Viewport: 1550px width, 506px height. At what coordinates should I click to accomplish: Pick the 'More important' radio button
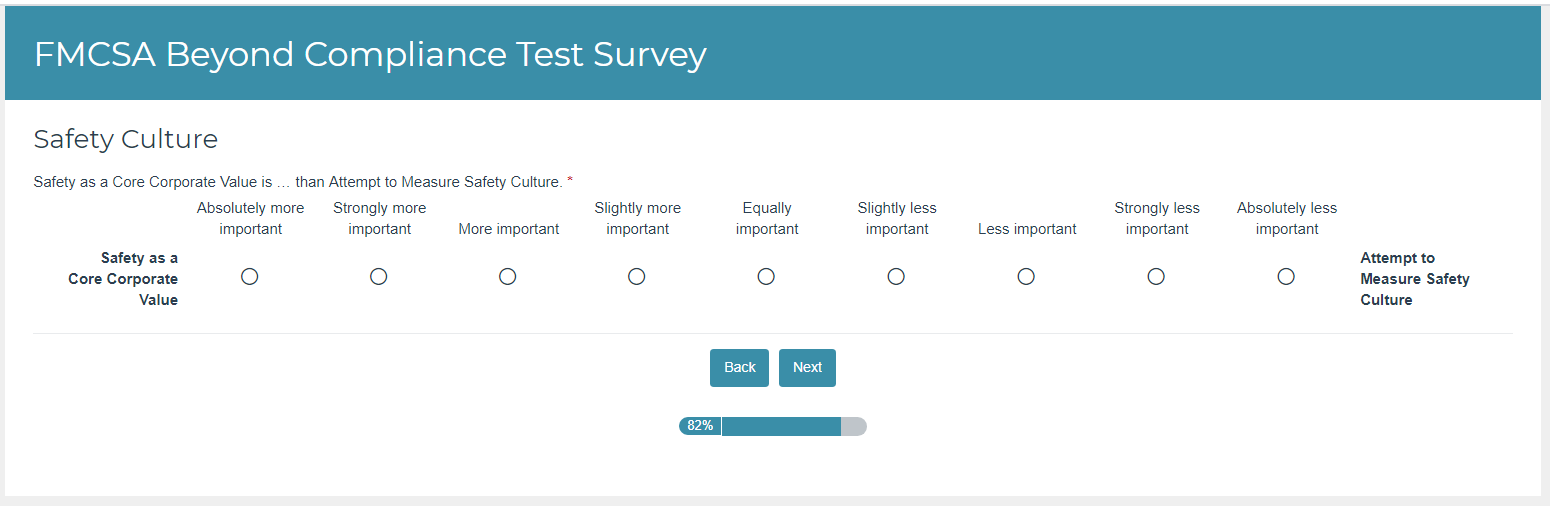click(x=508, y=277)
